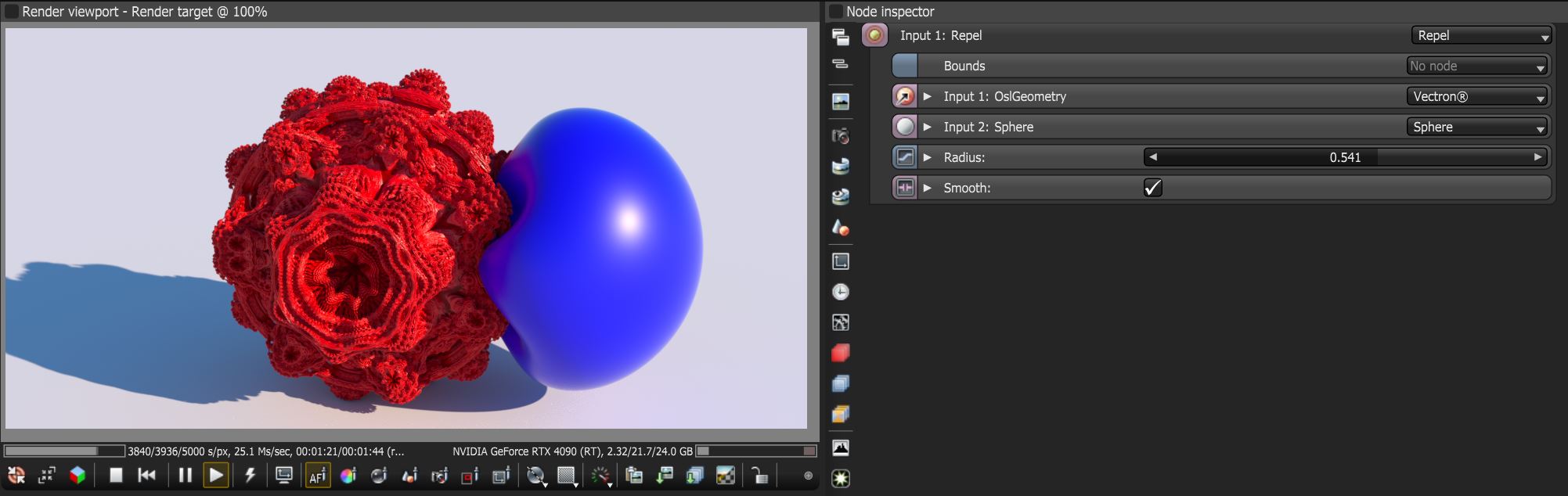Toggle real-time rendering lightning icon

click(x=251, y=475)
